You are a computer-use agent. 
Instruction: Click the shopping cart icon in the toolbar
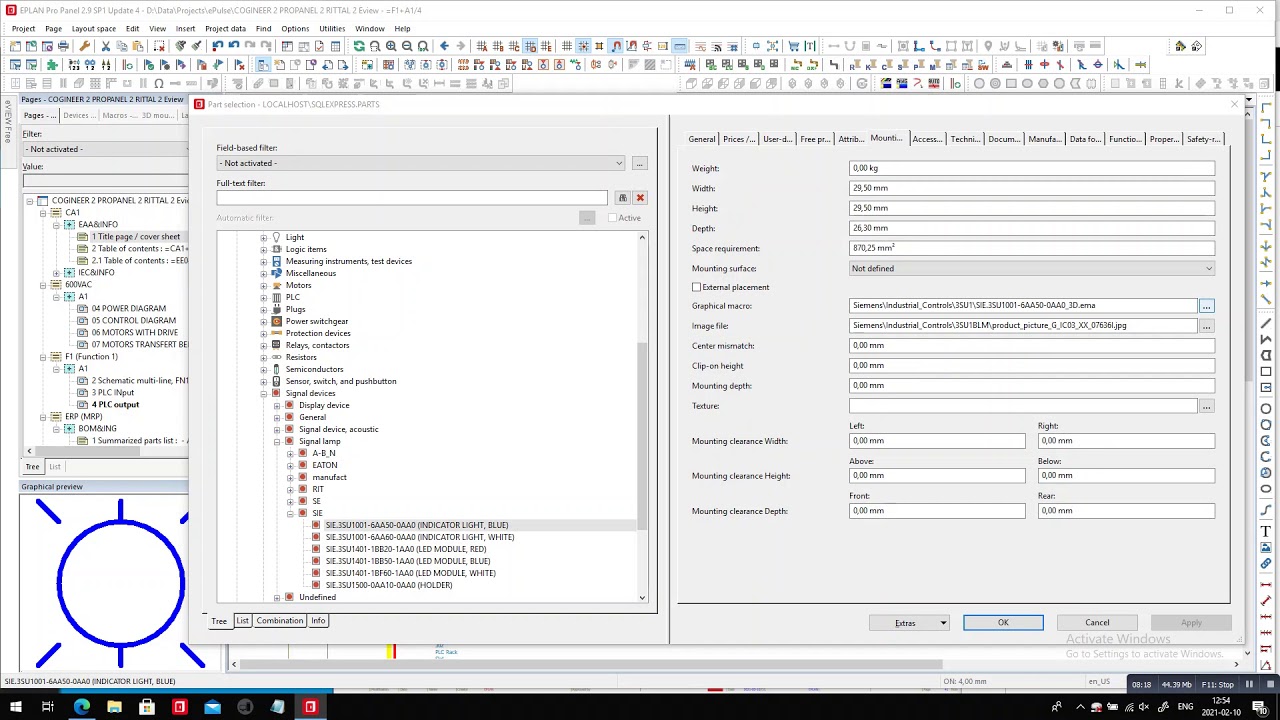point(794,46)
